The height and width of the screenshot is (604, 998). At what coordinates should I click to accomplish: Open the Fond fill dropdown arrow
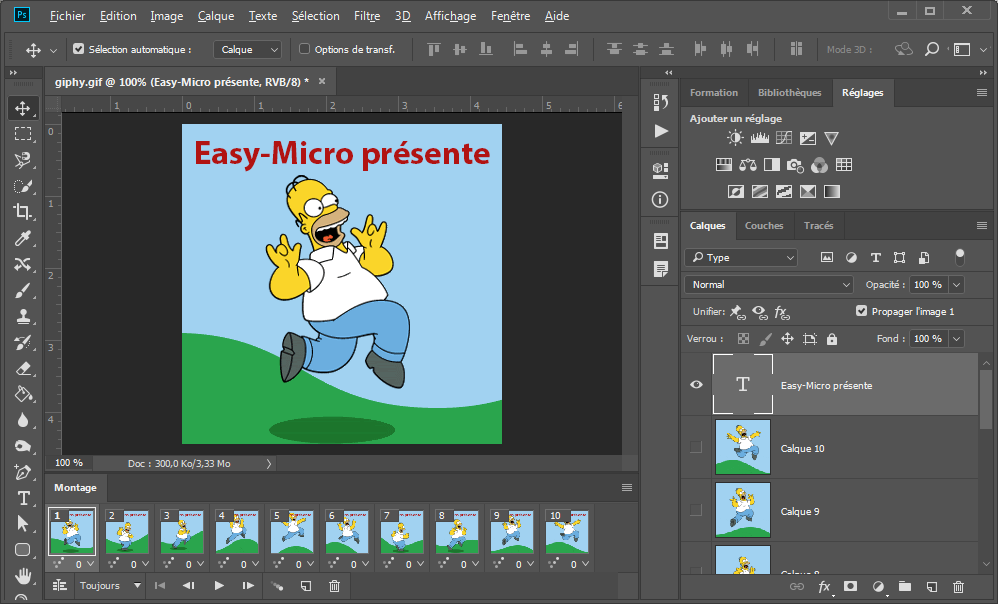[957, 339]
